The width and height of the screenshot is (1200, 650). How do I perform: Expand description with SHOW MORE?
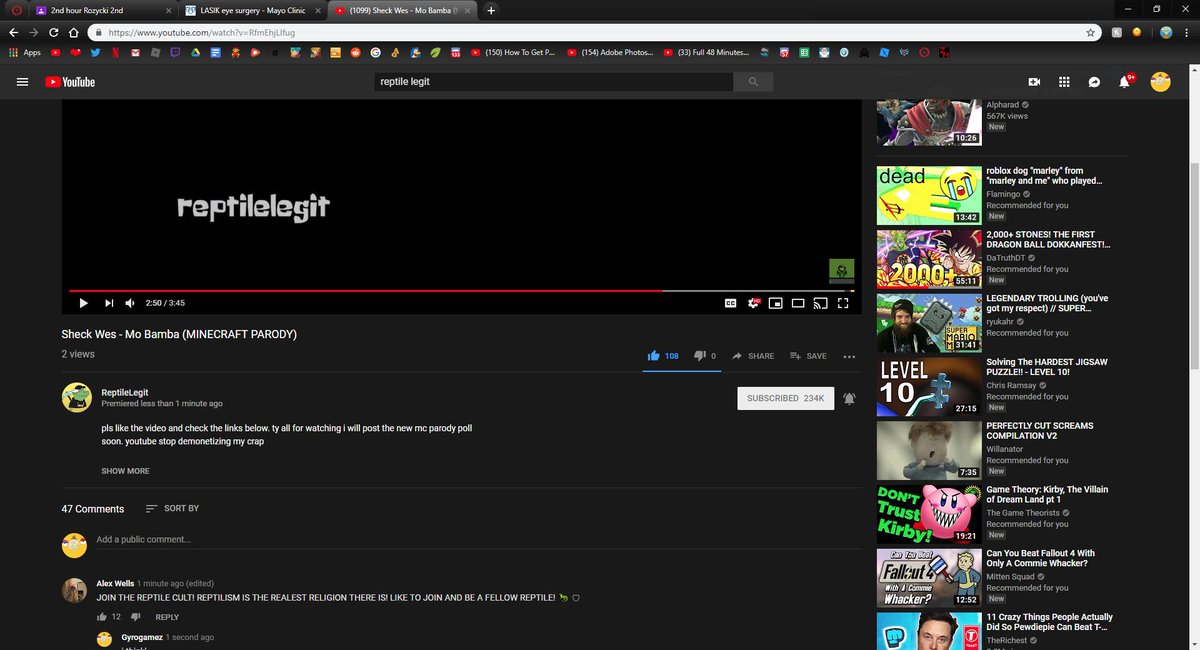125,471
